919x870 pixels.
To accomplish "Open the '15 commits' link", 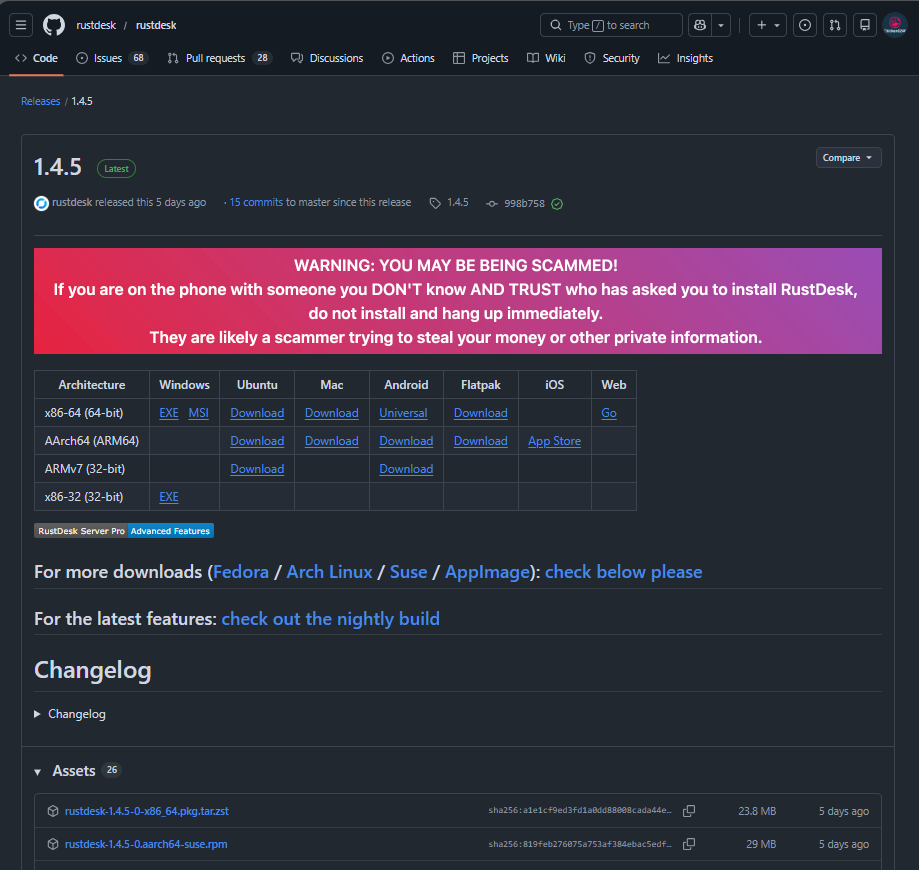I will point(256,202).
